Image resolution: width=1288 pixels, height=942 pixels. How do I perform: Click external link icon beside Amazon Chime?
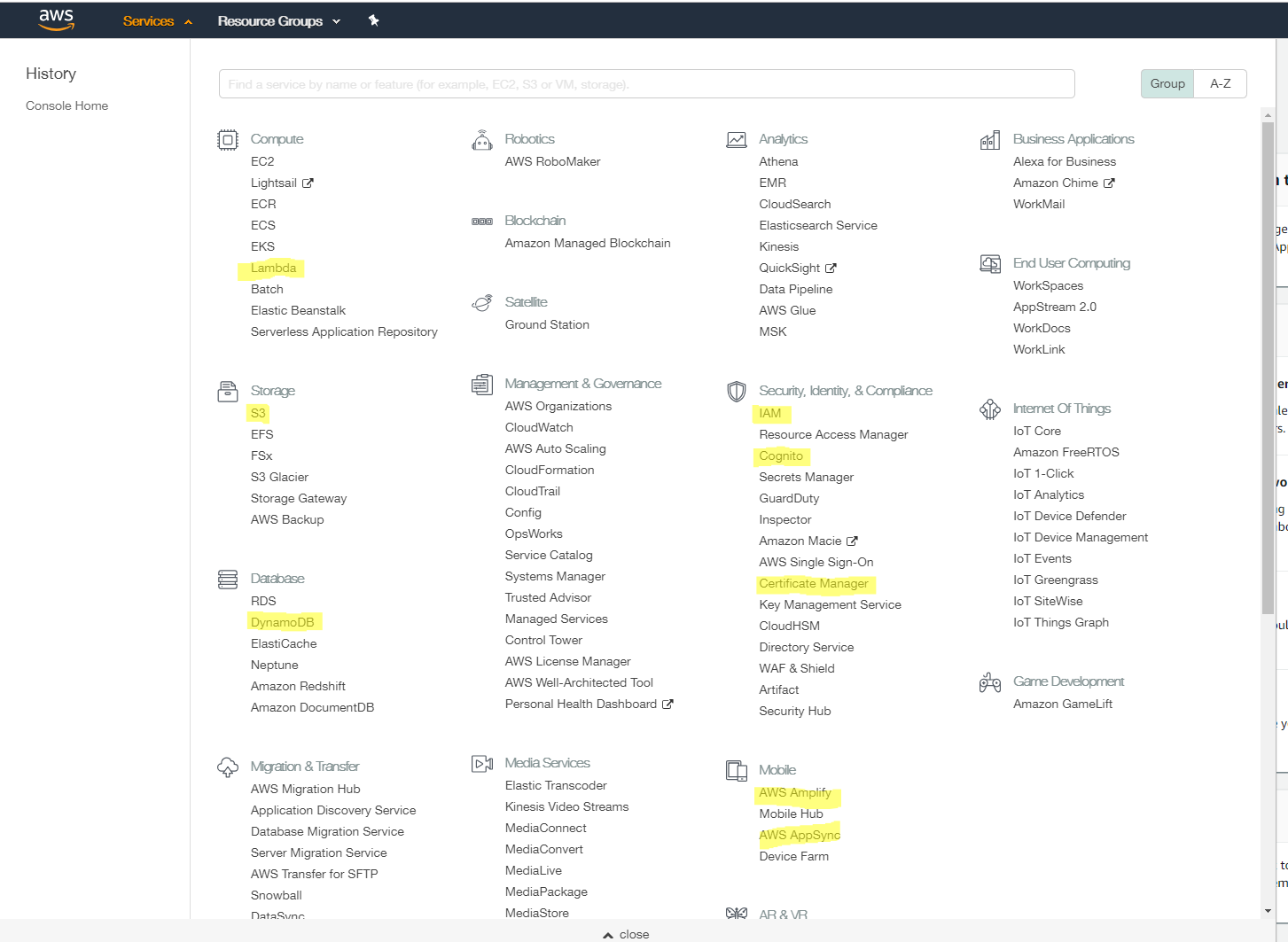click(1109, 183)
